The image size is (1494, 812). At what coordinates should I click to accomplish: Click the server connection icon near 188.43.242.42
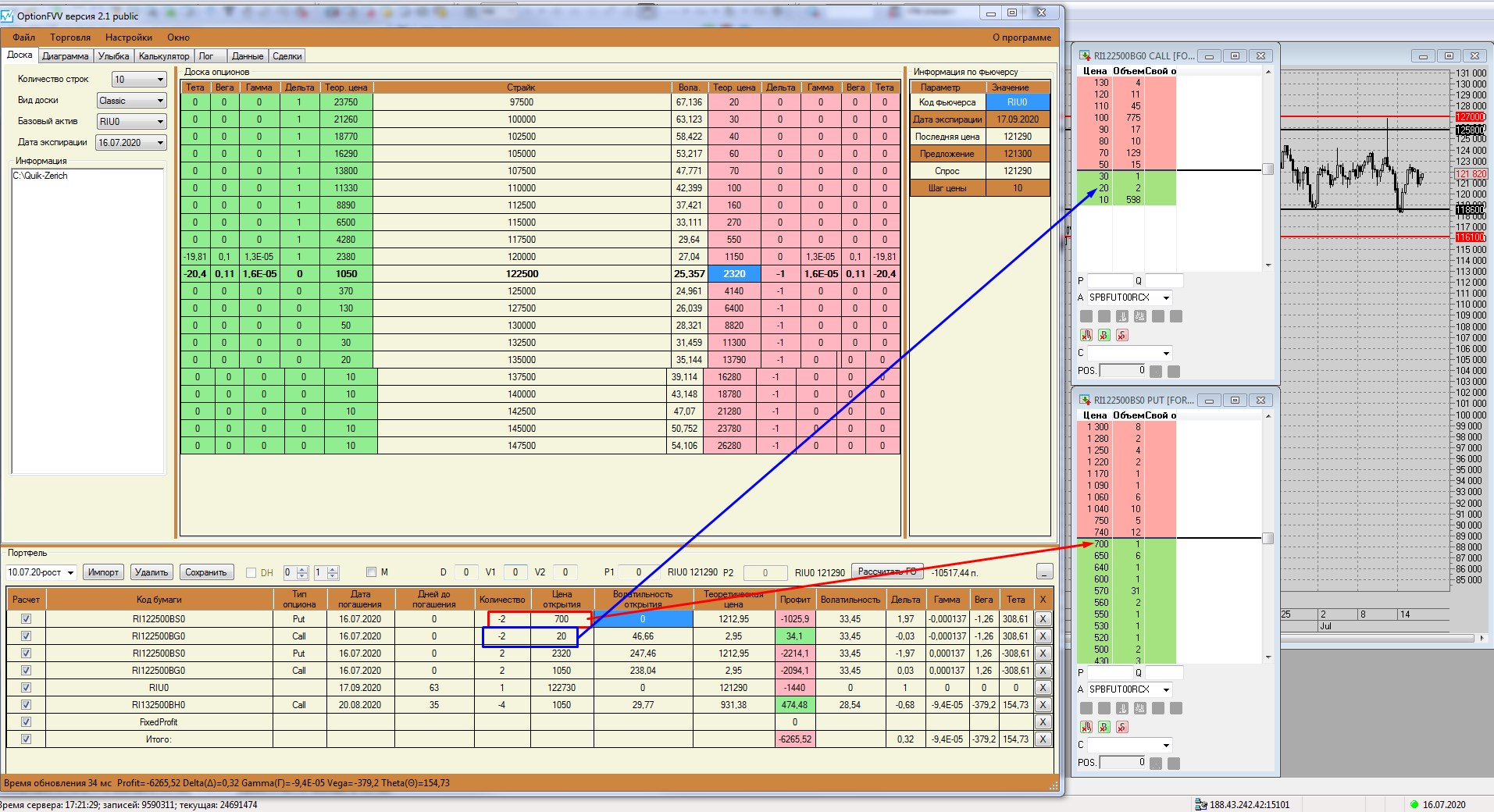[1200, 804]
